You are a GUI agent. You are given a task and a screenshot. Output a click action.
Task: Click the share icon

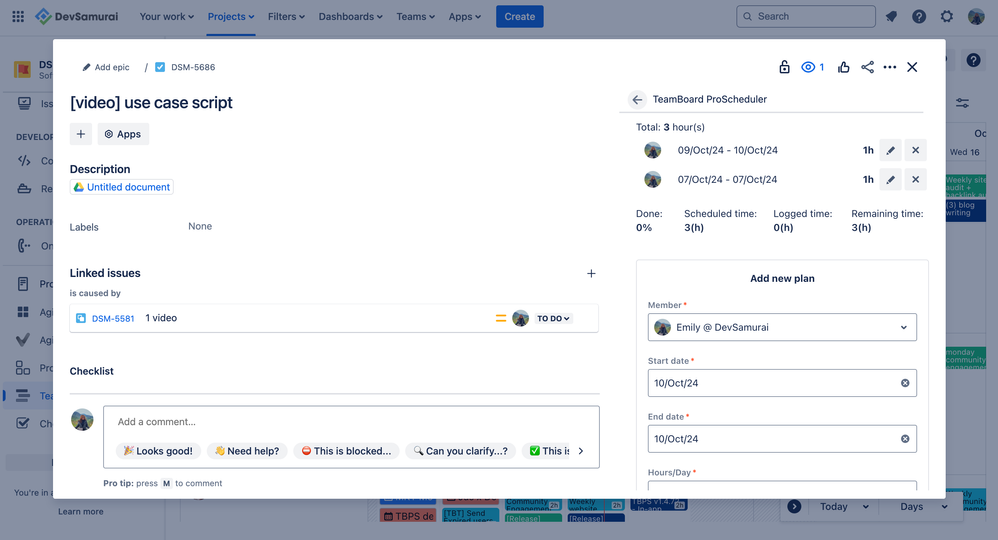867,67
